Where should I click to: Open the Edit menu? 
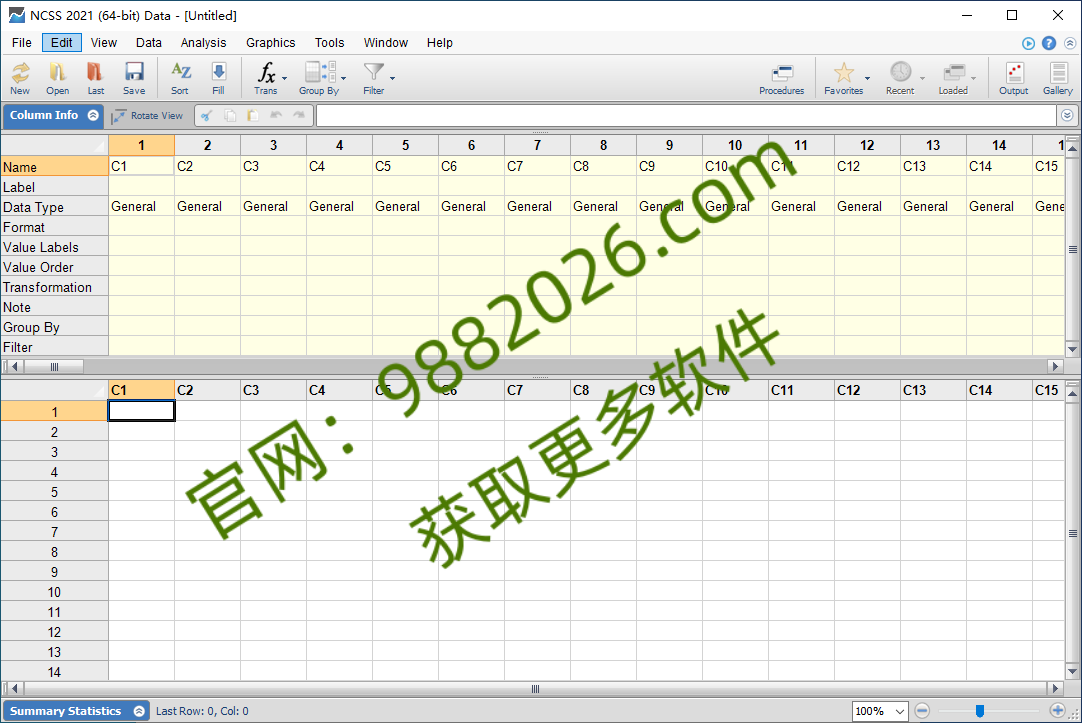[x=61, y=43]
